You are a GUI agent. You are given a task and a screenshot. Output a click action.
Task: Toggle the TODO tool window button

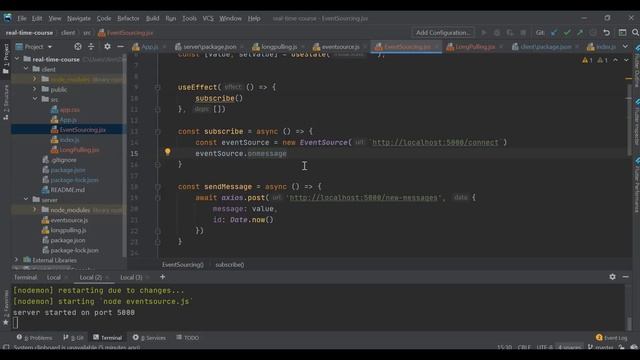click(x=187, y=338)
